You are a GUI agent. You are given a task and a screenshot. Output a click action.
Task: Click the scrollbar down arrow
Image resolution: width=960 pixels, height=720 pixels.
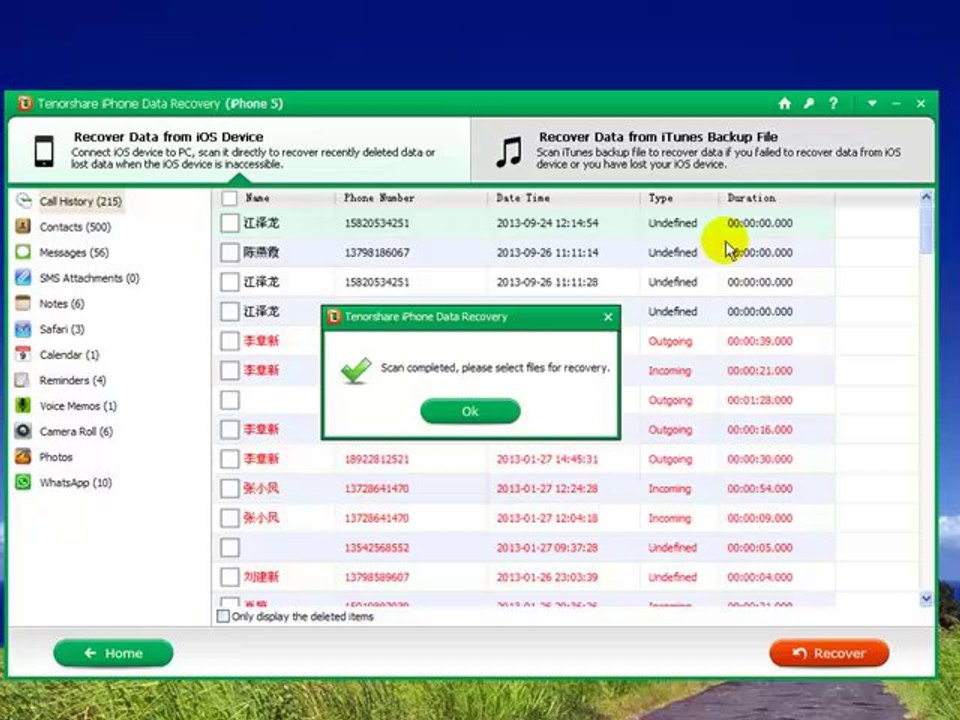[926, 599]
